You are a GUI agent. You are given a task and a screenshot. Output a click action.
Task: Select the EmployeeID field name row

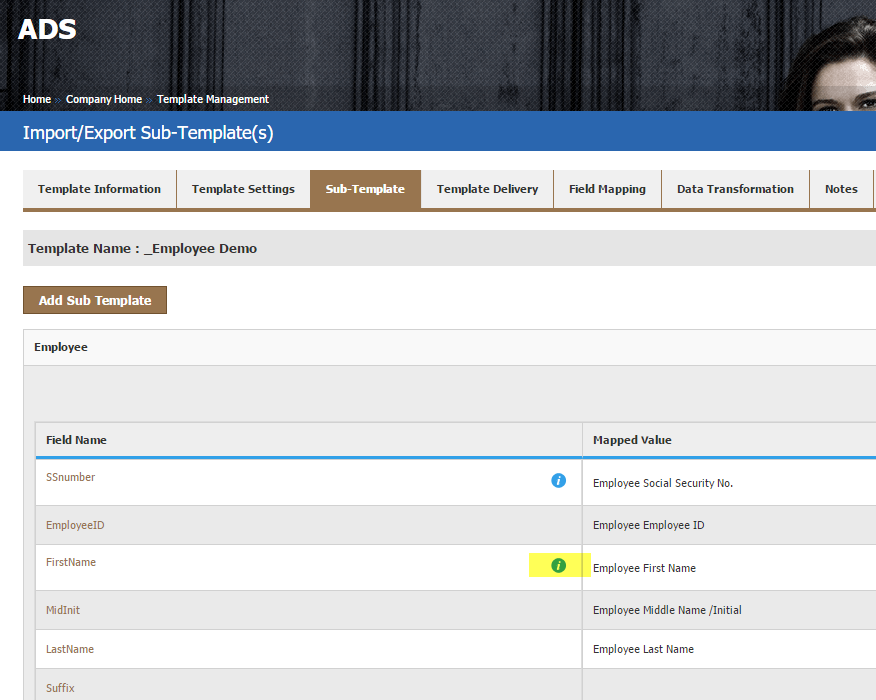click(75, 525)
